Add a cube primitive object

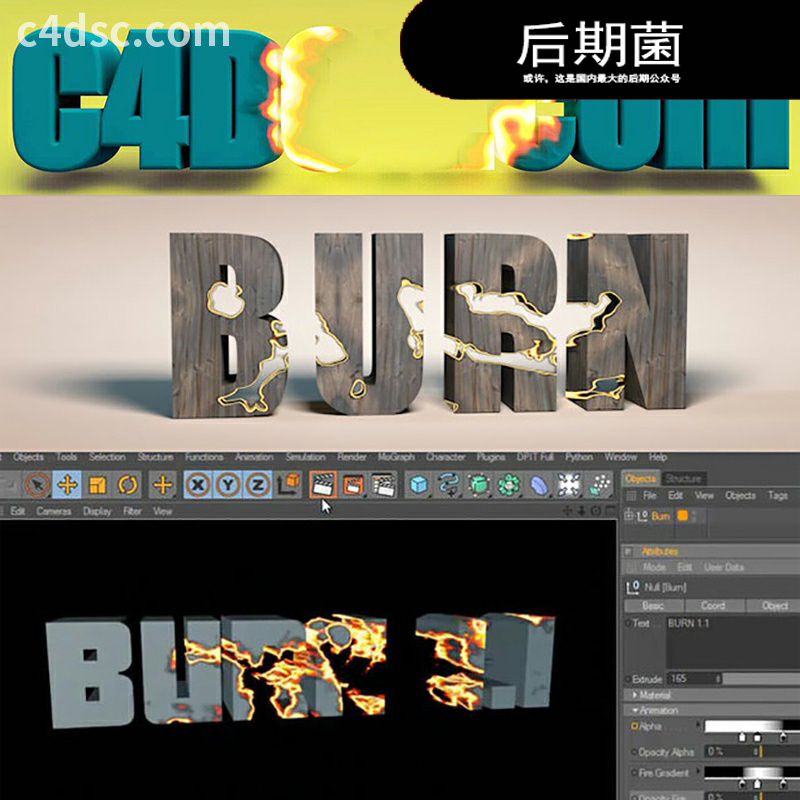pos(419,484)
